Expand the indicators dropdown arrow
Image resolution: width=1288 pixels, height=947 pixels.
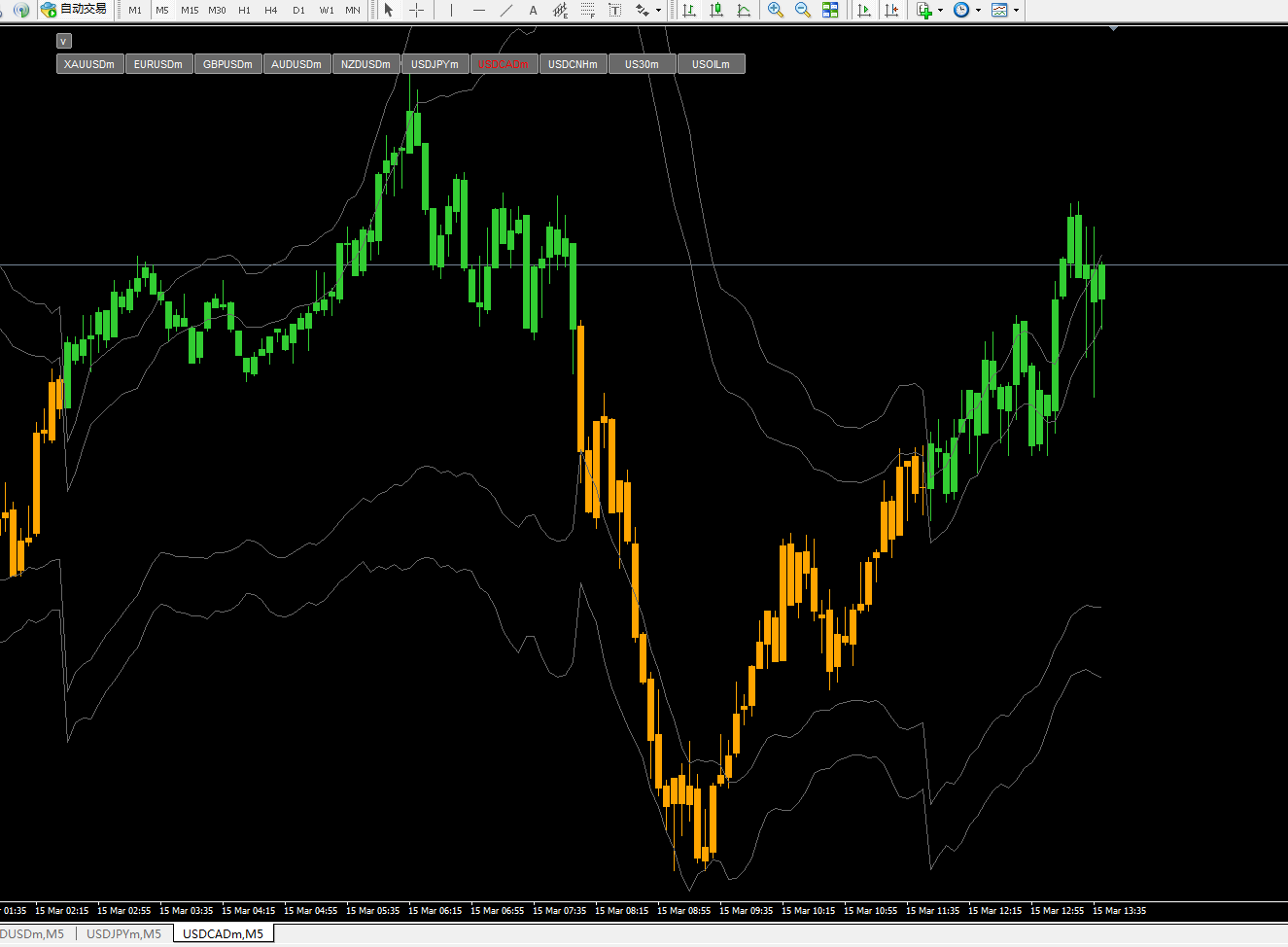coord(940,10)
